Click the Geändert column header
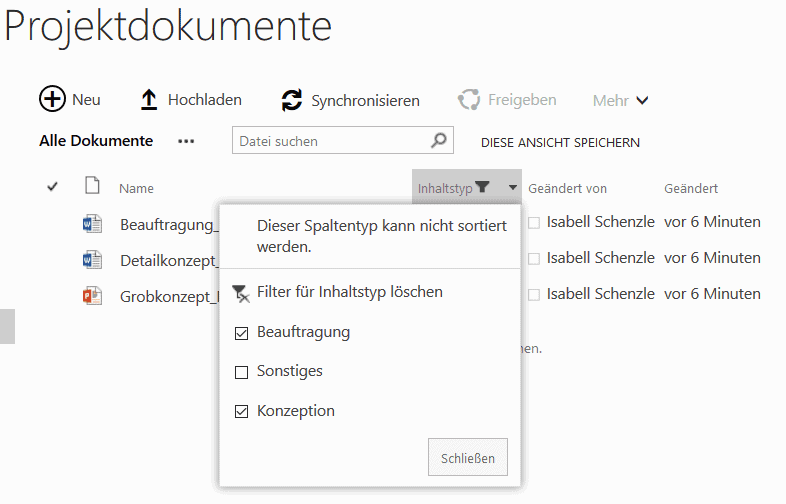The height and width of the screenshot is (504, 786). coord(691,189)
